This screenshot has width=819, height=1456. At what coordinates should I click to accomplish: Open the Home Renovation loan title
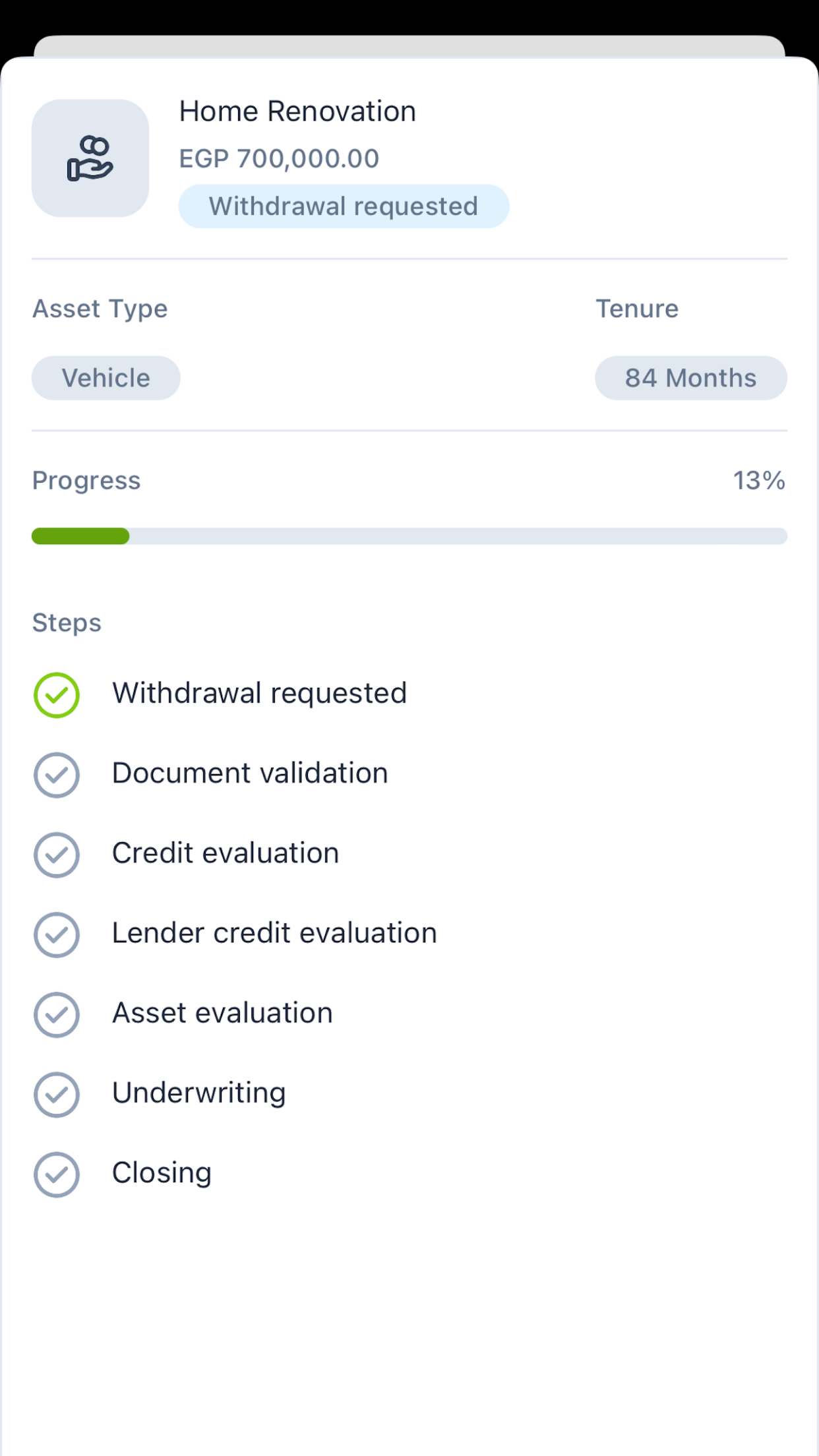pos(297,111)
